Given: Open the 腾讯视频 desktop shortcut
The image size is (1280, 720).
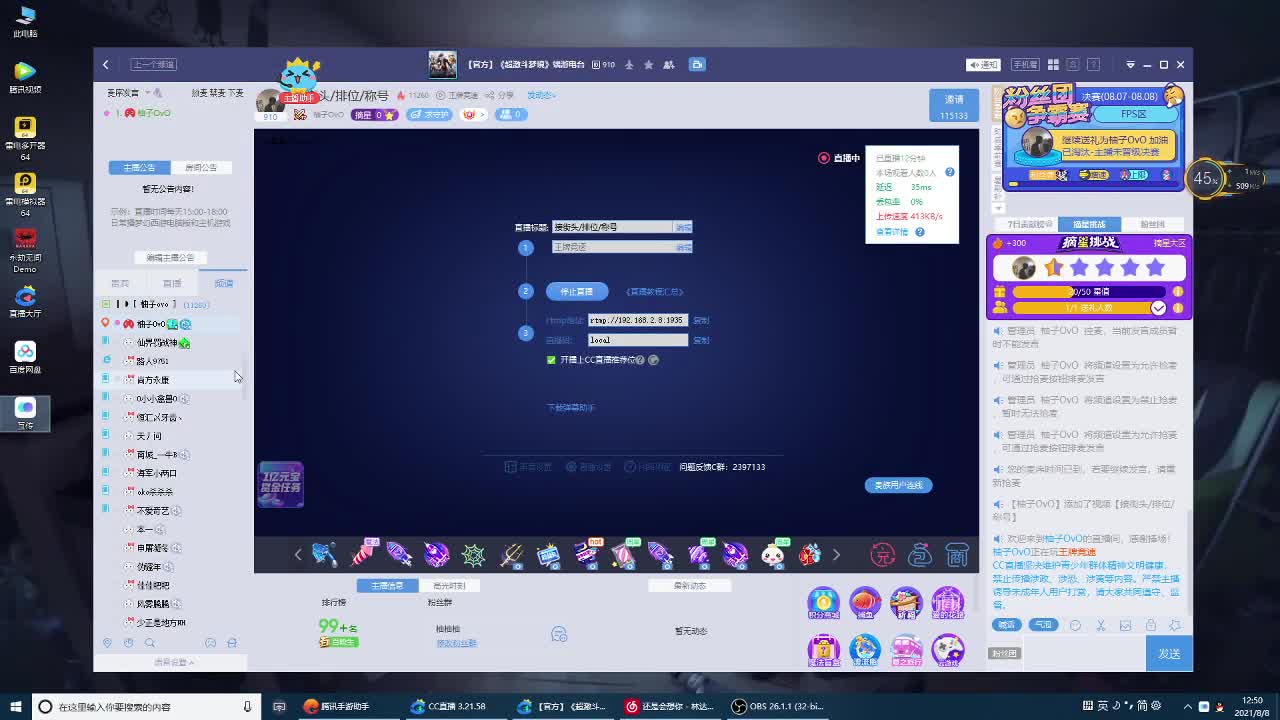Looking at the screenshot, I should [x=25, y=76].
